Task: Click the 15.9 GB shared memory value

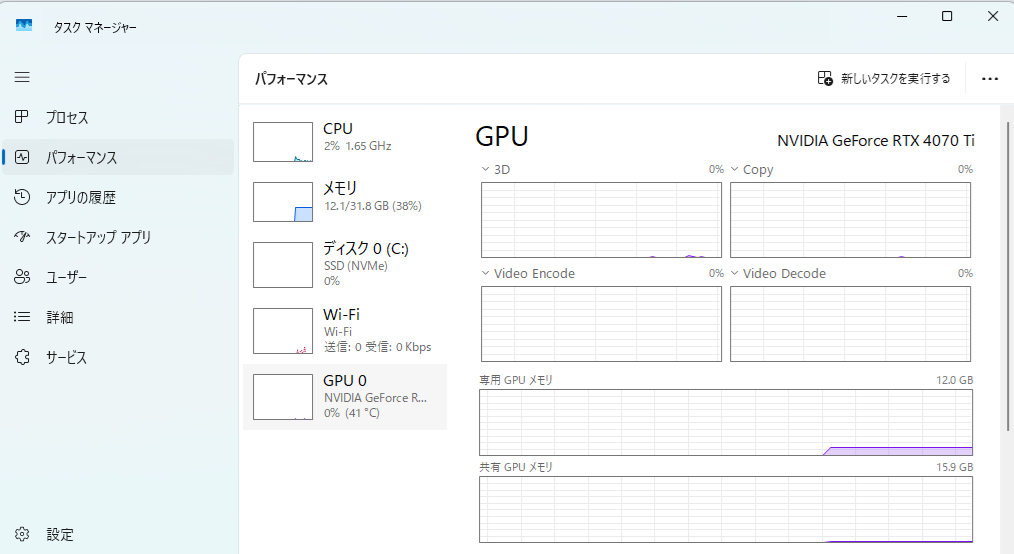Action: (955, 467)
